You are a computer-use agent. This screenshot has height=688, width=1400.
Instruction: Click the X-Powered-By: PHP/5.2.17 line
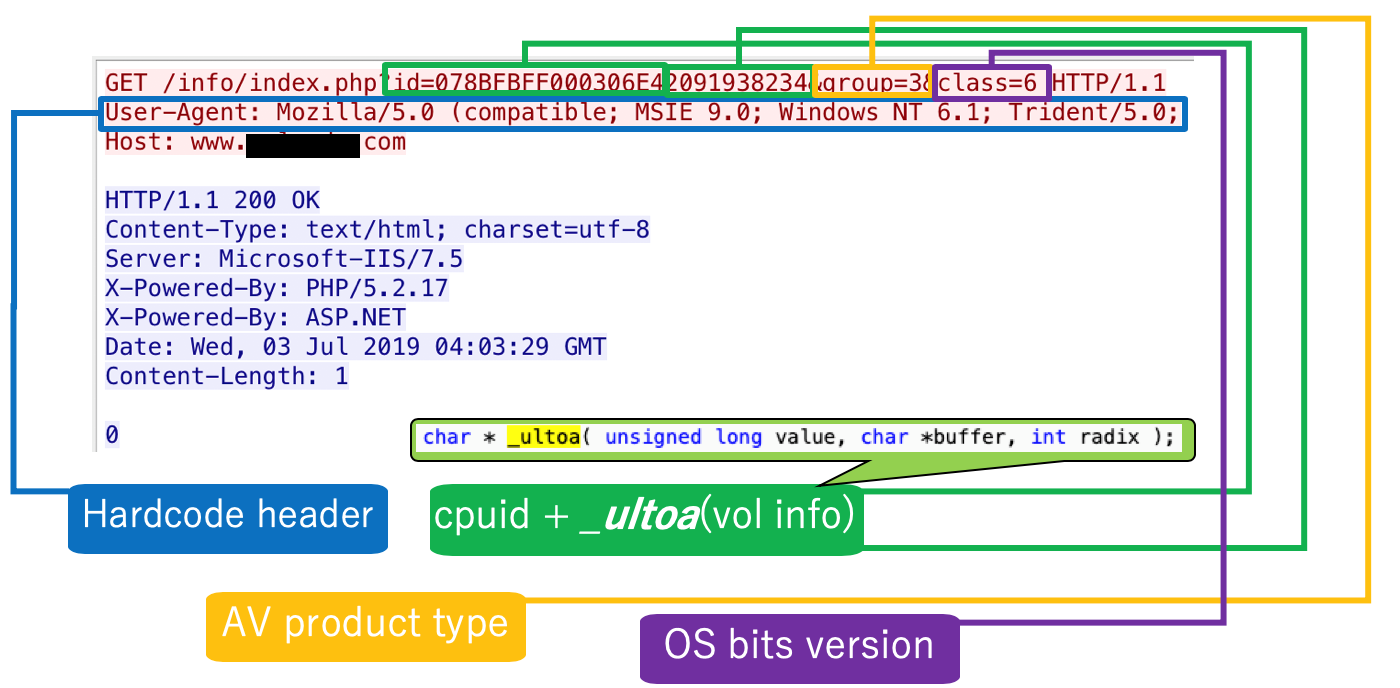tap(277, 289)
